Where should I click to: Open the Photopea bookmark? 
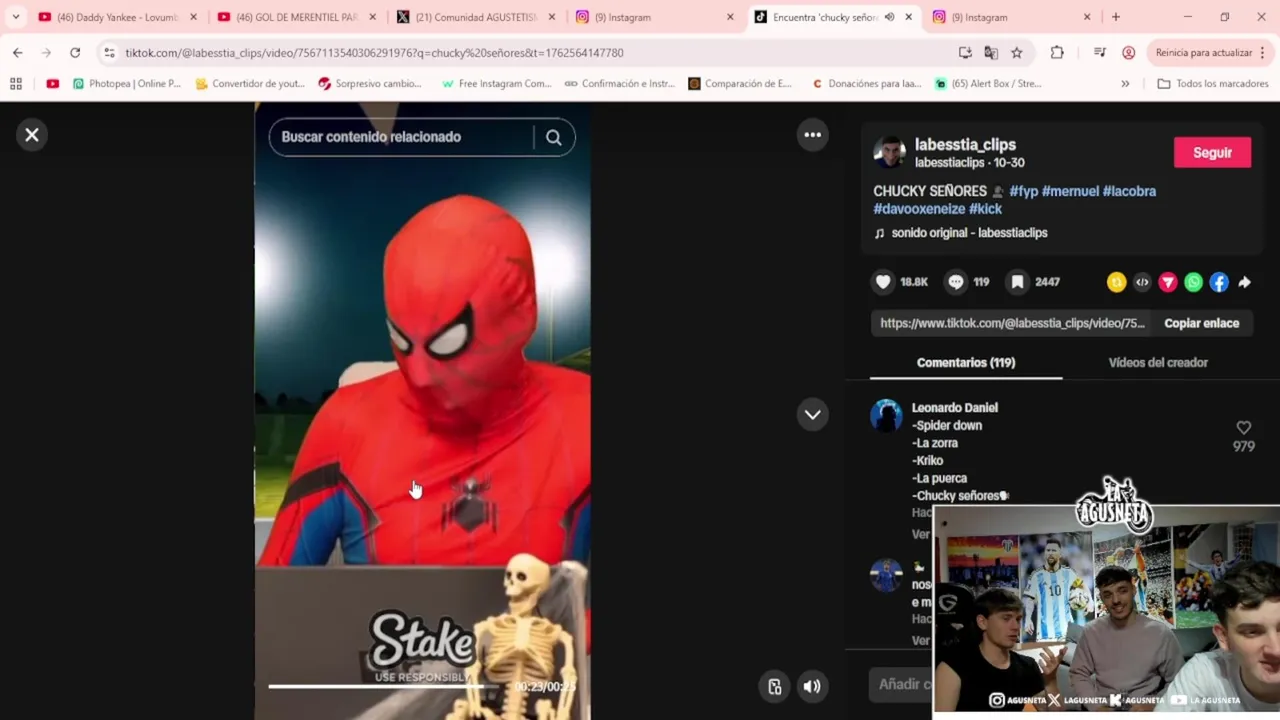click(126, 84)
